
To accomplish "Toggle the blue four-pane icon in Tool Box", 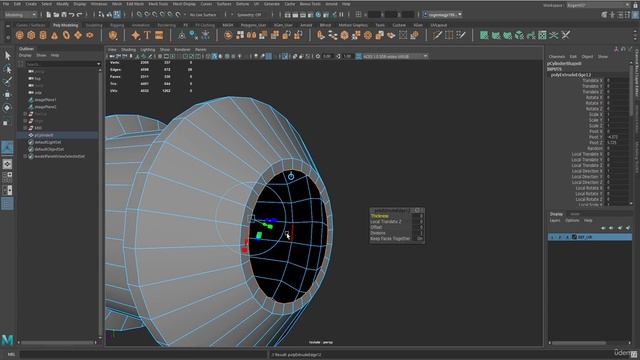I will 7,203.
